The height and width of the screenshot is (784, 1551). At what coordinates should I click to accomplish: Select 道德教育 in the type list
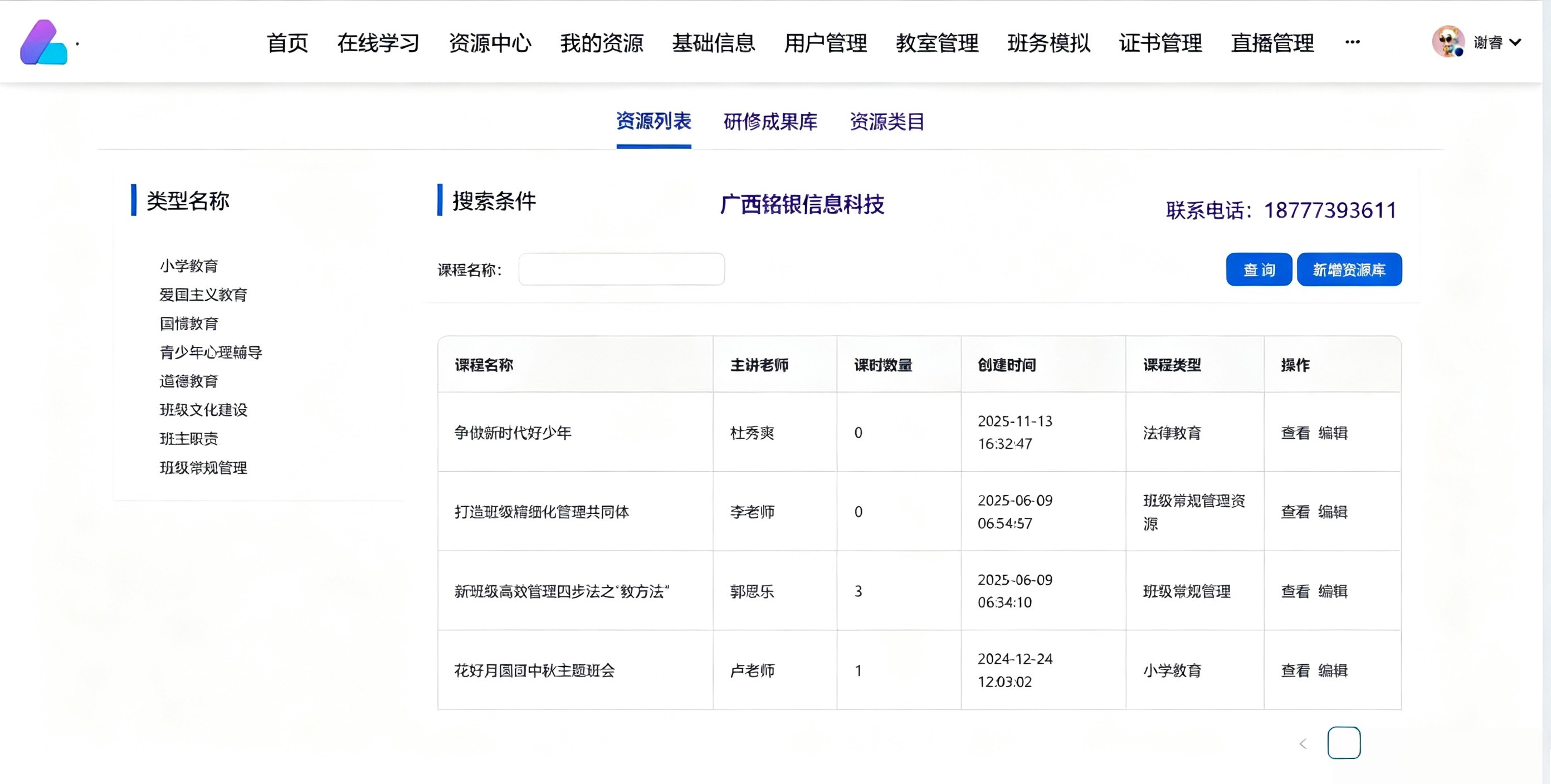[188, 381]
